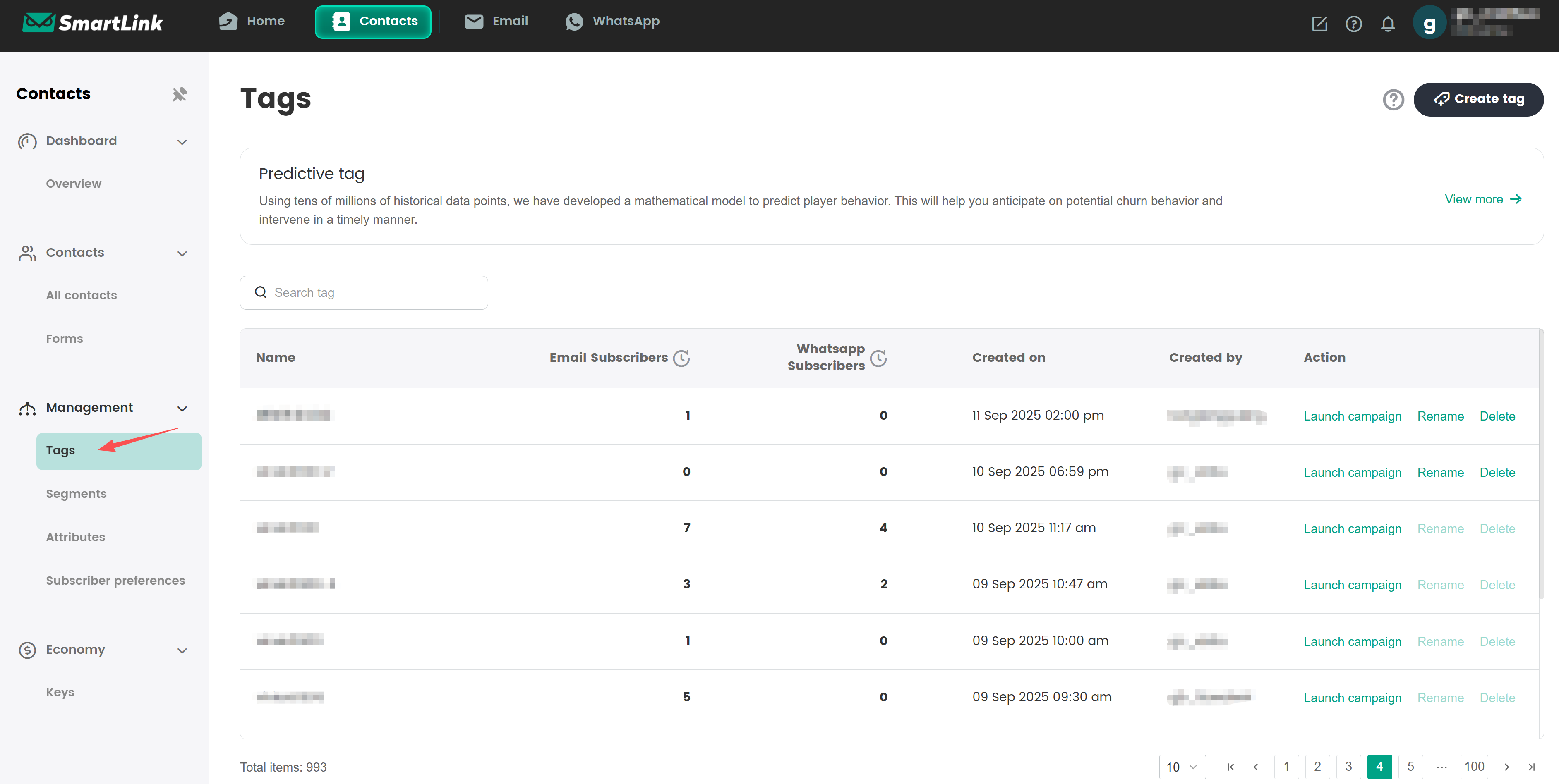
Task: Open the items per page dropdown
Action: coord(1182,767)
